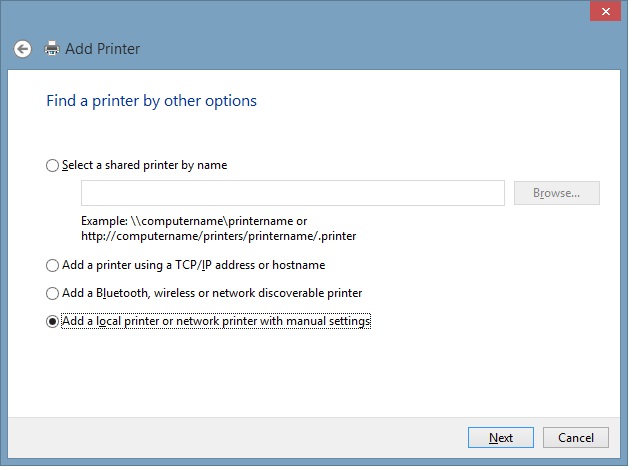Choose the TCP/IP address or hostname radio button
This screenshot has height=470, width=632.
(x=53, y=266)
